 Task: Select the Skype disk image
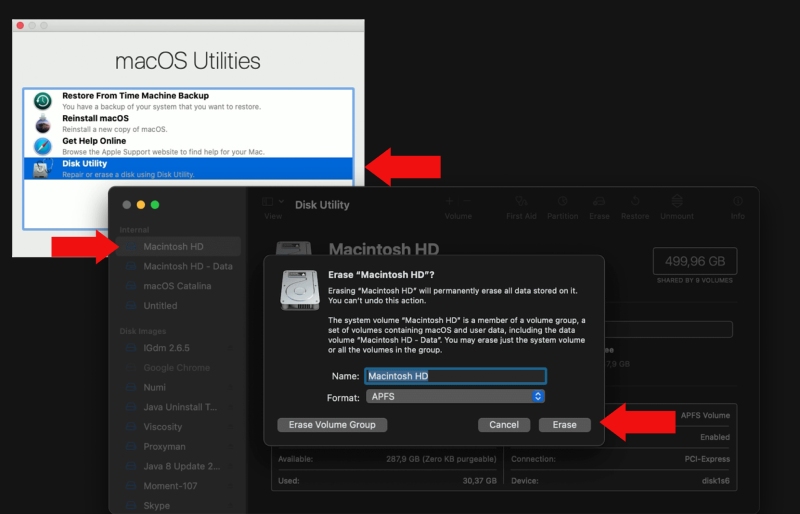(x=179, y=506)
